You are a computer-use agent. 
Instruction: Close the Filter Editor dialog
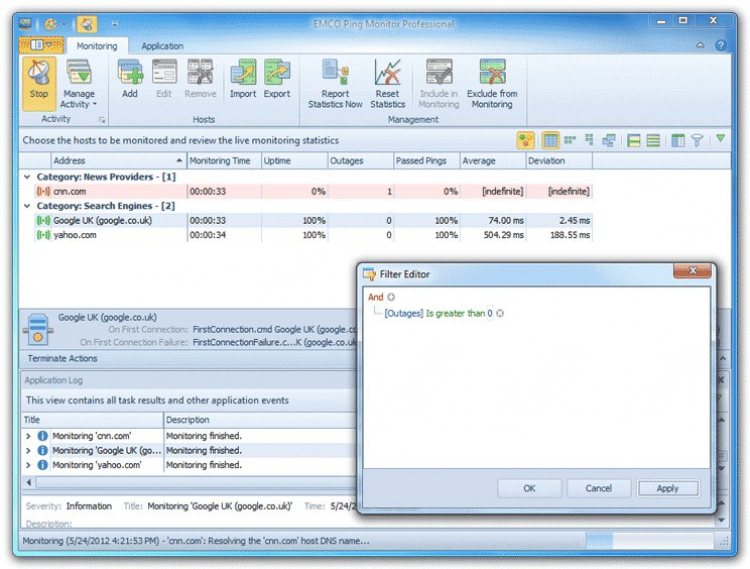point(692,271)
